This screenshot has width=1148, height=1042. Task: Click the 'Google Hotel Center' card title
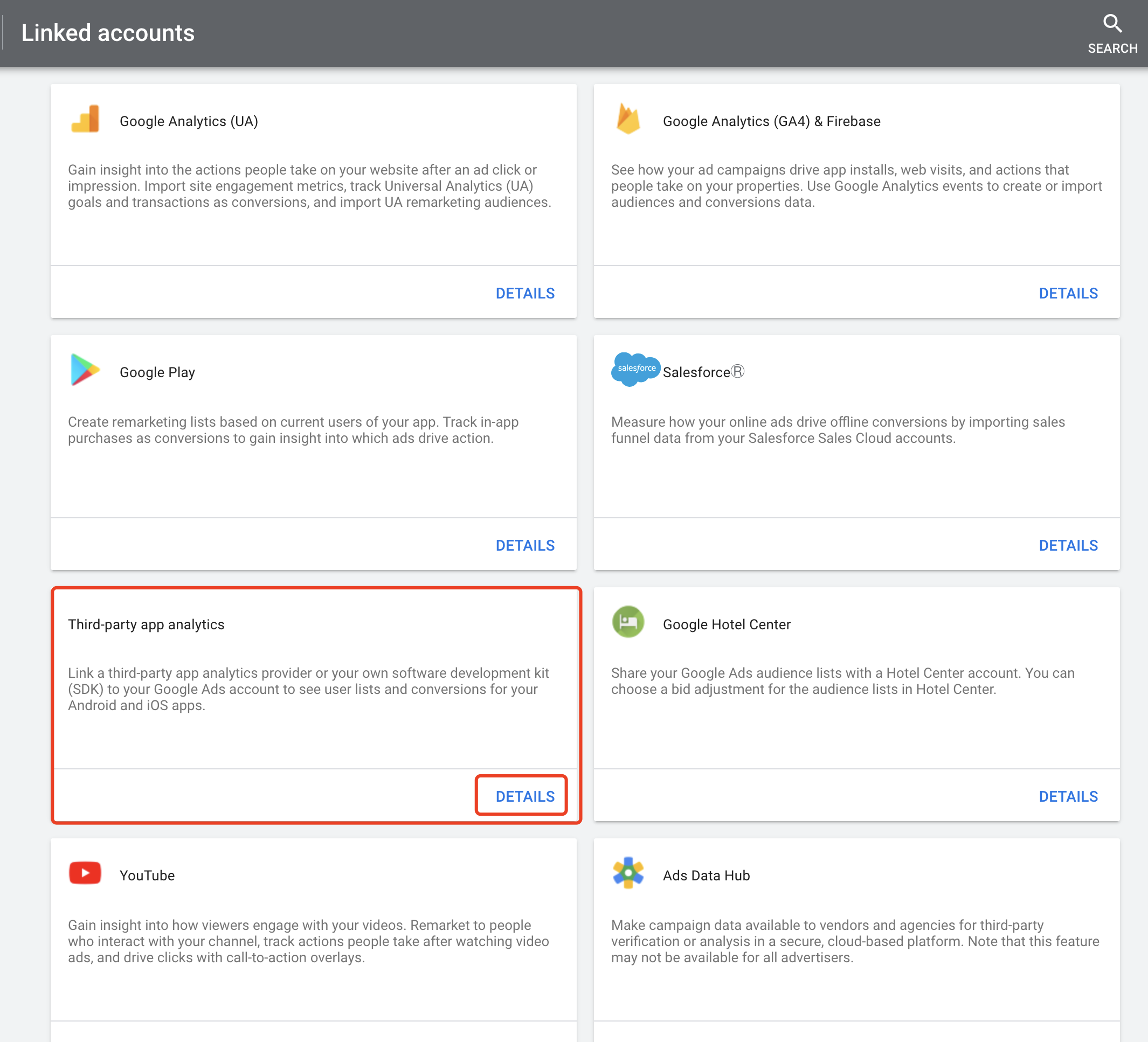727,624
